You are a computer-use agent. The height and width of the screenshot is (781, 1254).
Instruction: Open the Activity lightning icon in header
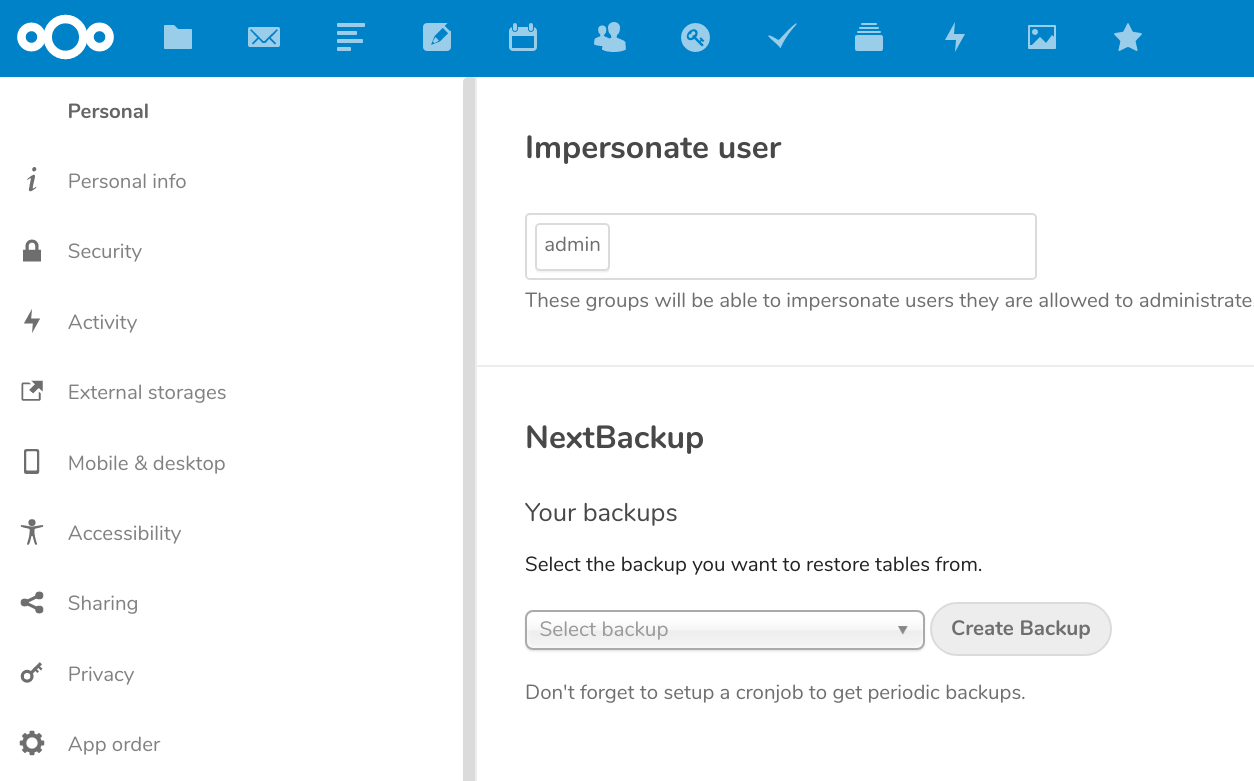click(x=955, y=38)
